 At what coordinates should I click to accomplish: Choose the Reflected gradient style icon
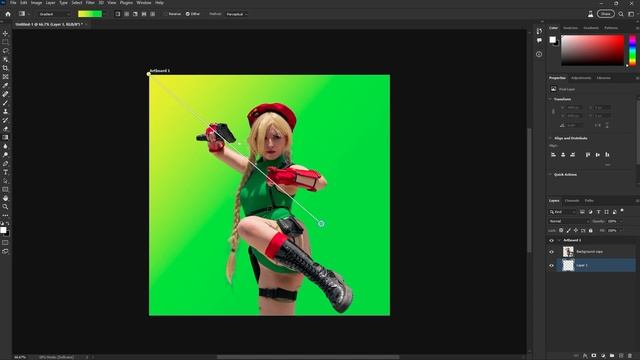tap(144, 14)
